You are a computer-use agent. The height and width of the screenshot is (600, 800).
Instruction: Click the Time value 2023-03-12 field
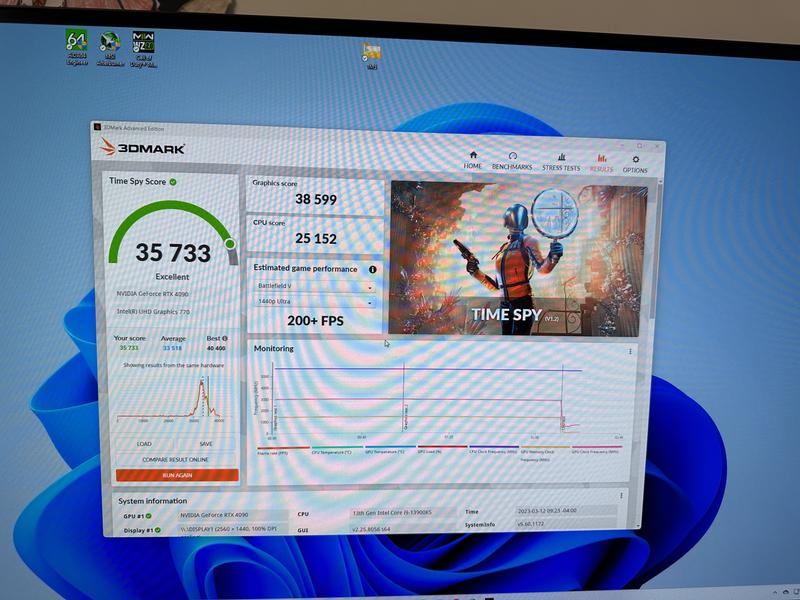click(566, 511)
